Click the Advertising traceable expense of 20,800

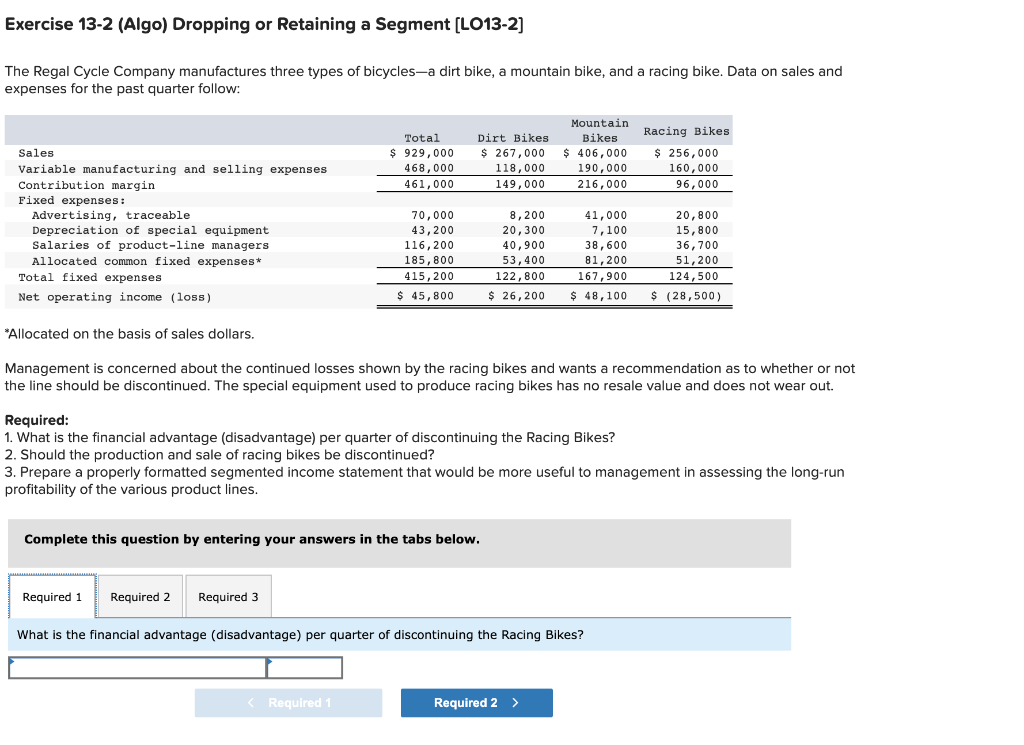pyautogui.click(x=701, y=214)
